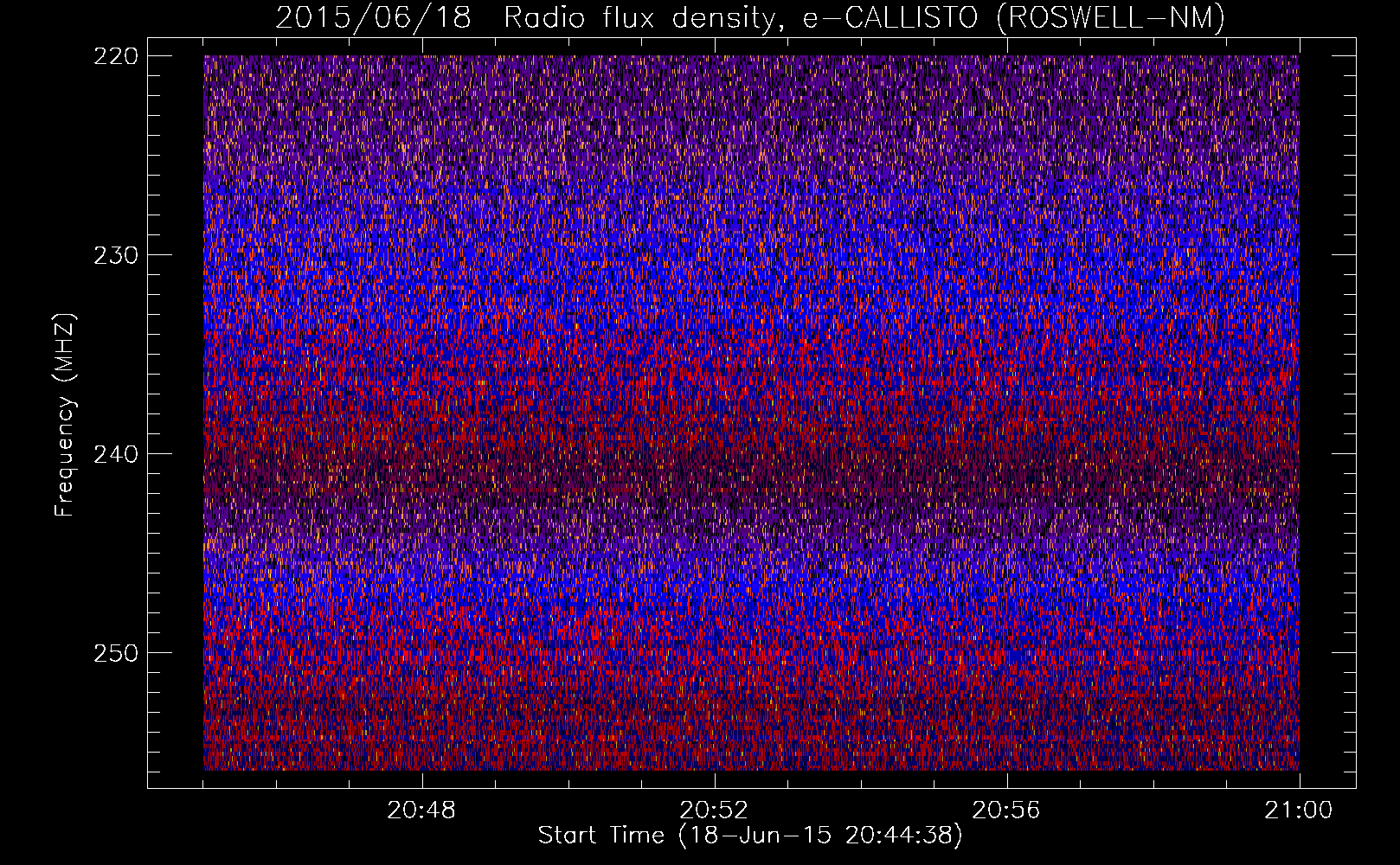Image resolution: width=1400 pixels, height=865 pixels.
Task: Click the 20:52 time tick label
Action: (714, 811)
